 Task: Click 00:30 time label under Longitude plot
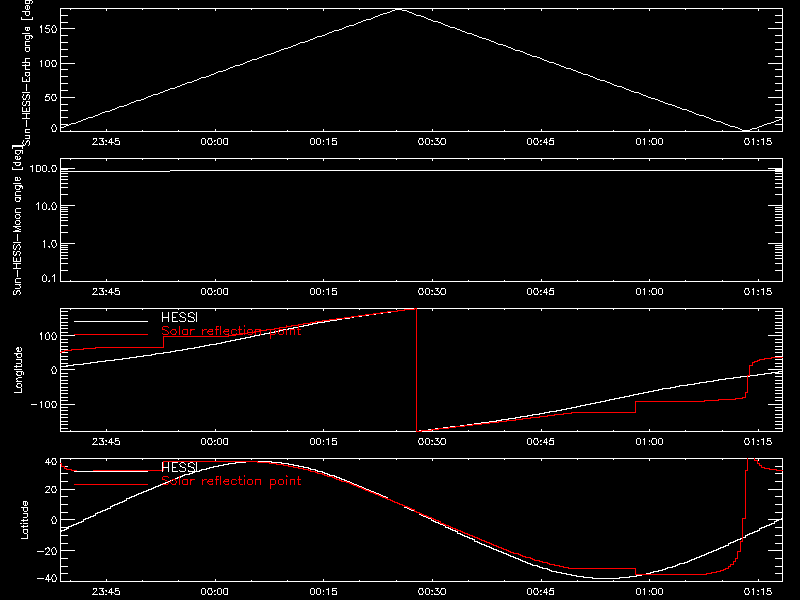coord(432,442)
